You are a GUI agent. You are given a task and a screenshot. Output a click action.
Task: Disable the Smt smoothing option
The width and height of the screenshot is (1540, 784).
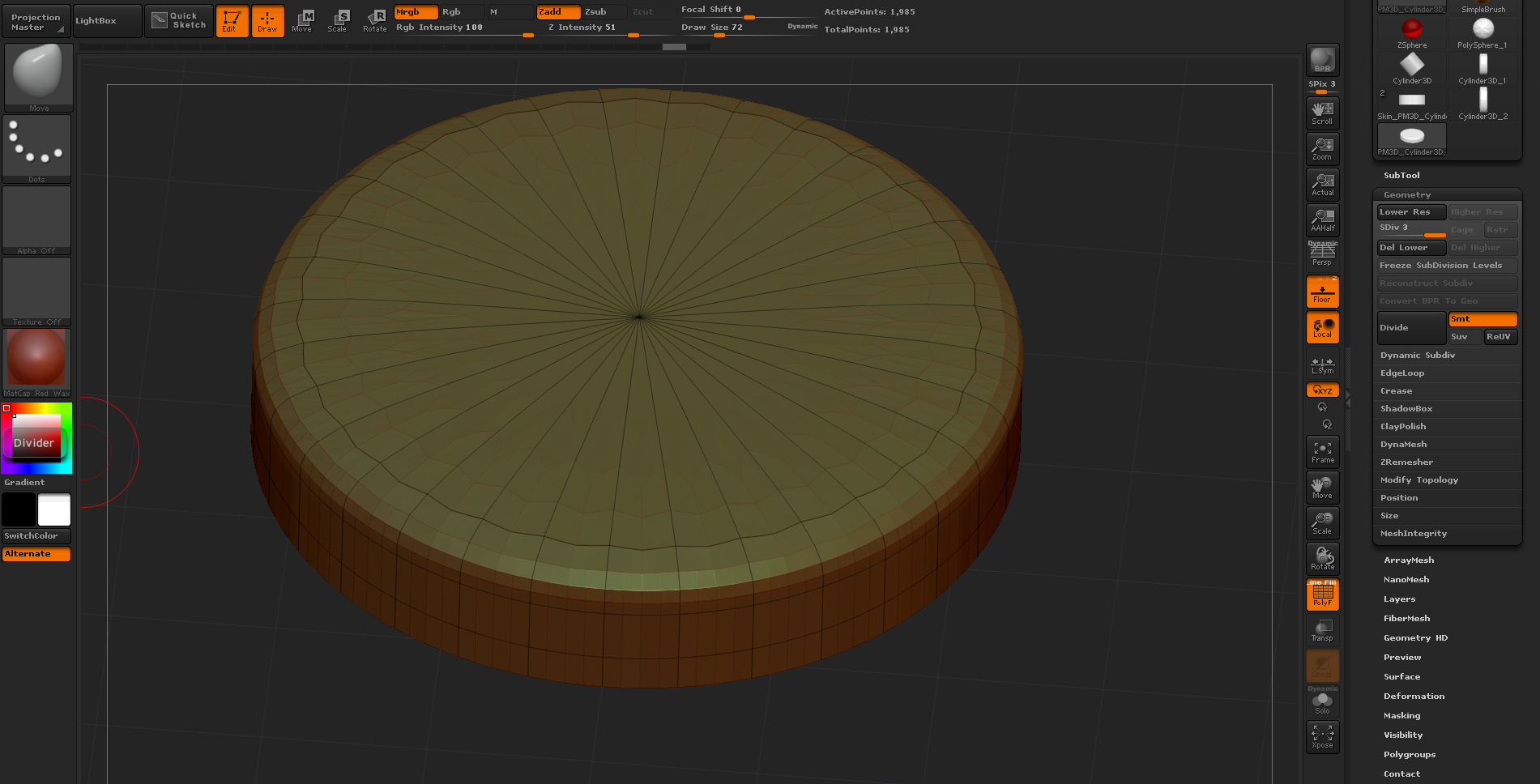(1482, 319)
